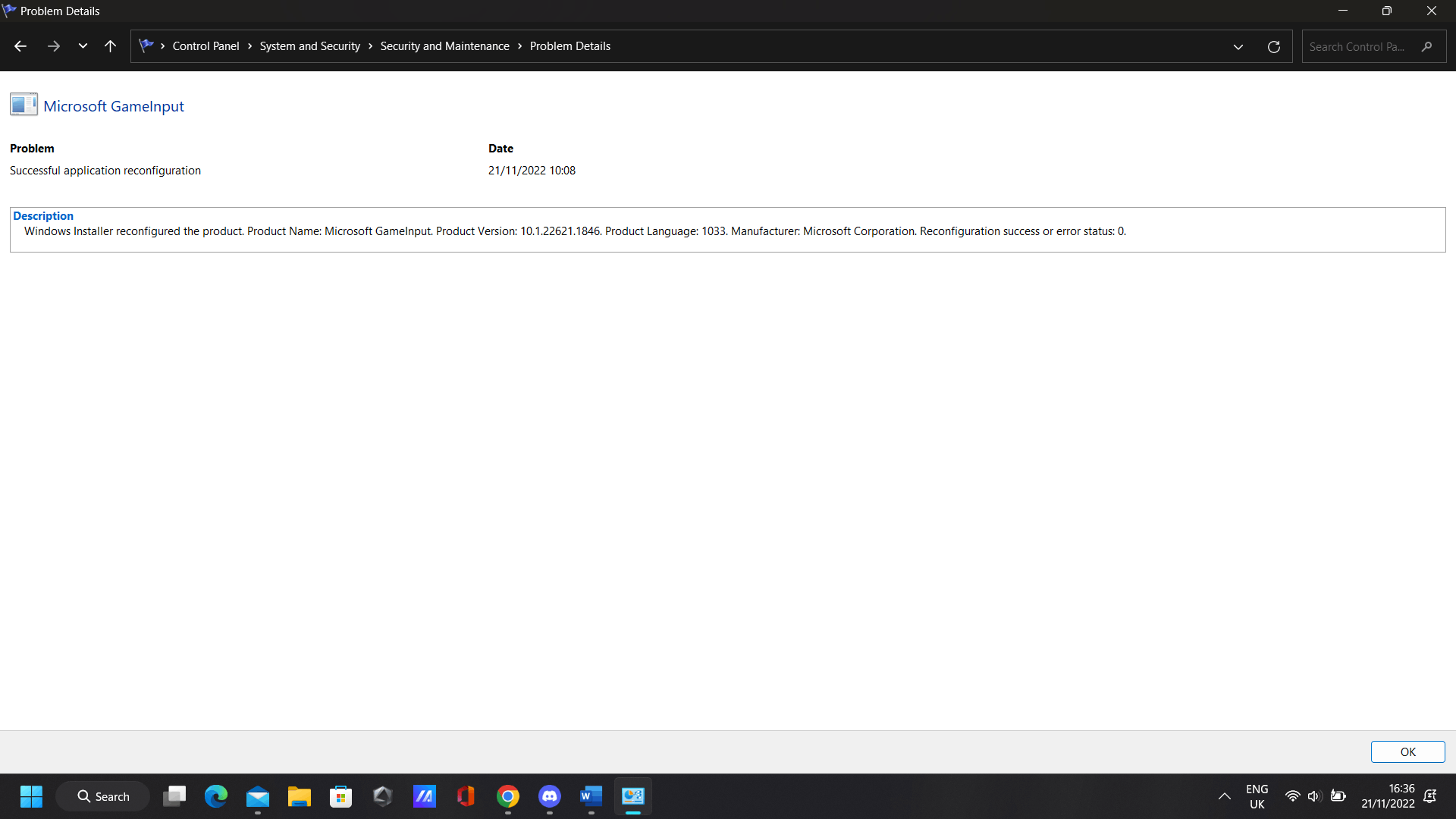
Task: Open File Explorer from taskbar
Action: click(x=300, y=796)
